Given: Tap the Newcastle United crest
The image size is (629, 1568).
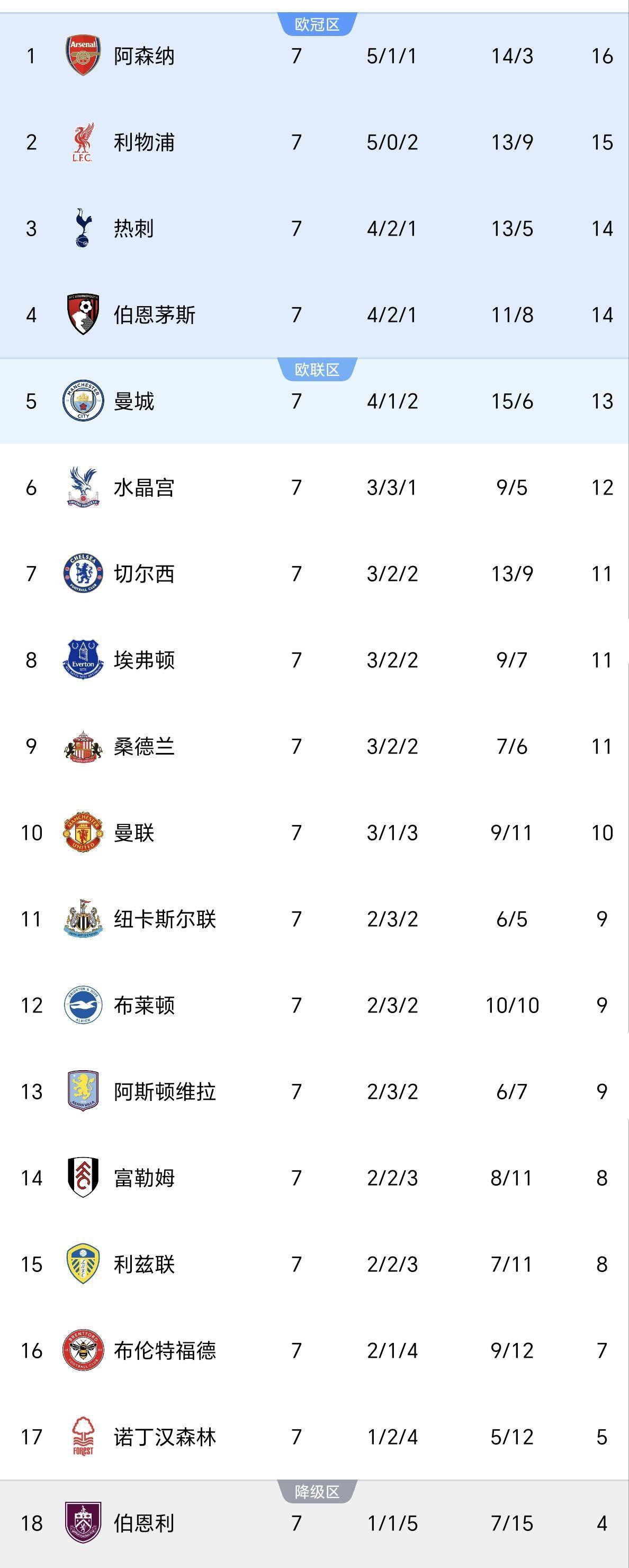Looking at the screenshot, I should coord(83,919).
